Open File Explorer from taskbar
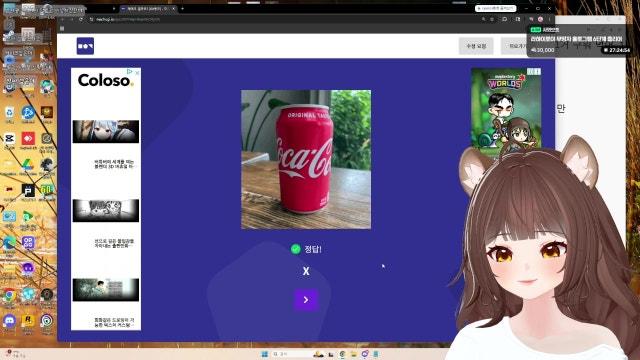Screen dimensions: 640x360 click(x=353, y=354)
